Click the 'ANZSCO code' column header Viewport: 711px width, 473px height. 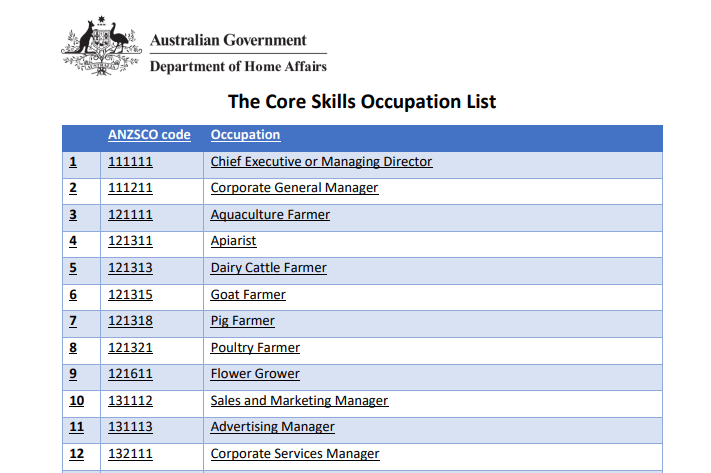point(149,135)
